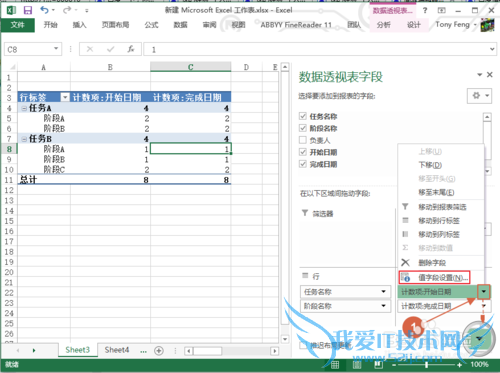
Task: Uncheck the 阶段名称 field checkbox
Action: [303, 128]
